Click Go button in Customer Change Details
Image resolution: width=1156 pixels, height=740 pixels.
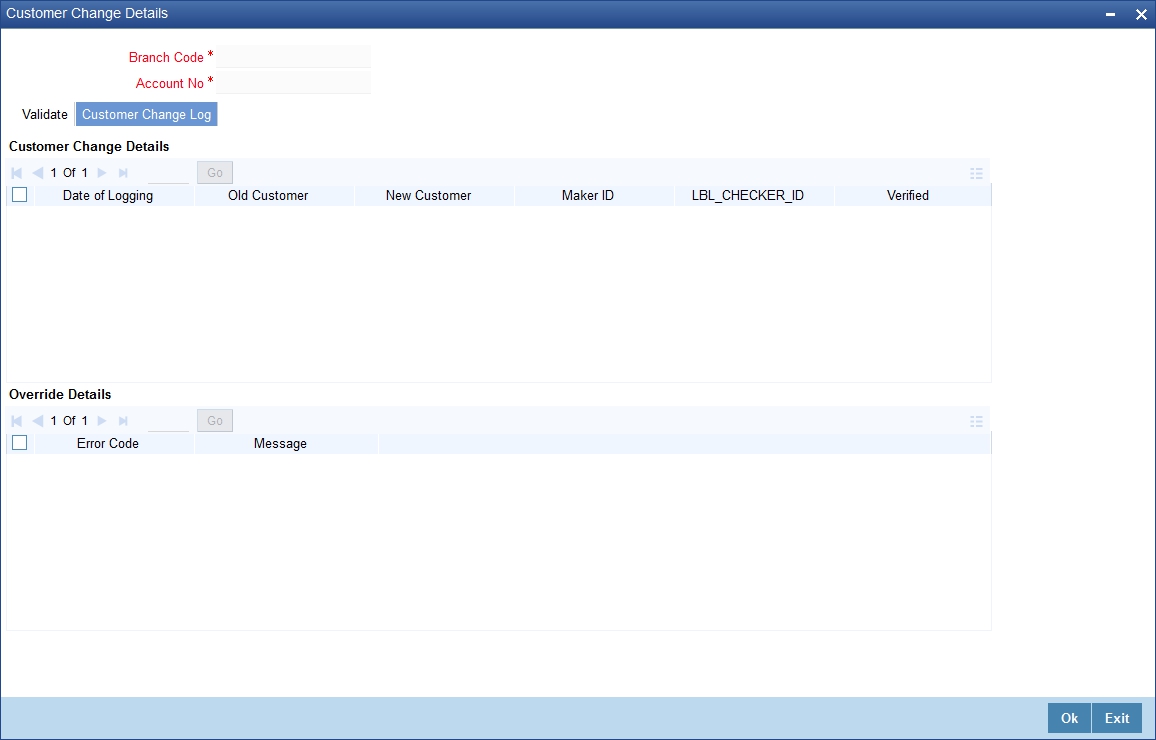pos(215,172)
